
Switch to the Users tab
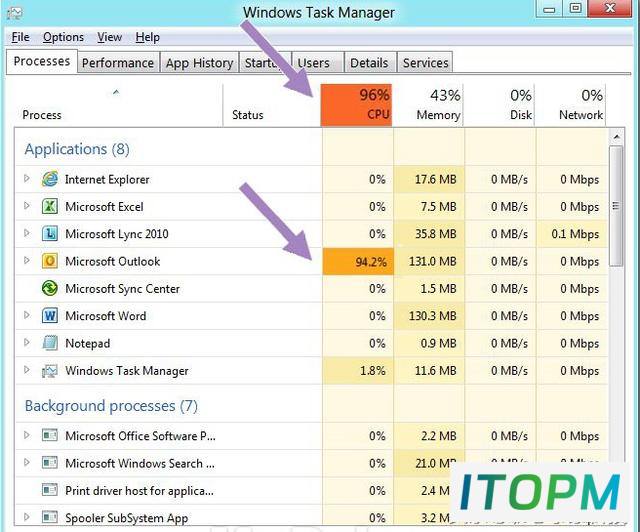tap(318, 63)
